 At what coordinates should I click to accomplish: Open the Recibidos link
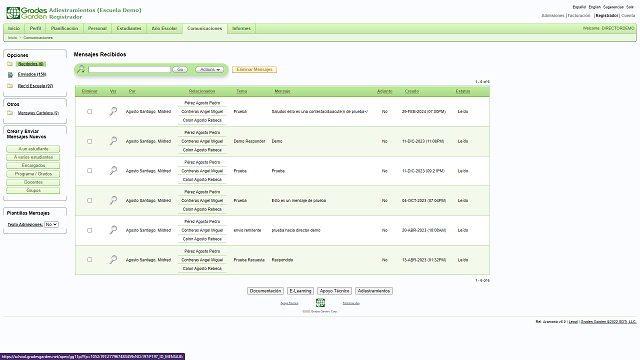pos(31,64)
